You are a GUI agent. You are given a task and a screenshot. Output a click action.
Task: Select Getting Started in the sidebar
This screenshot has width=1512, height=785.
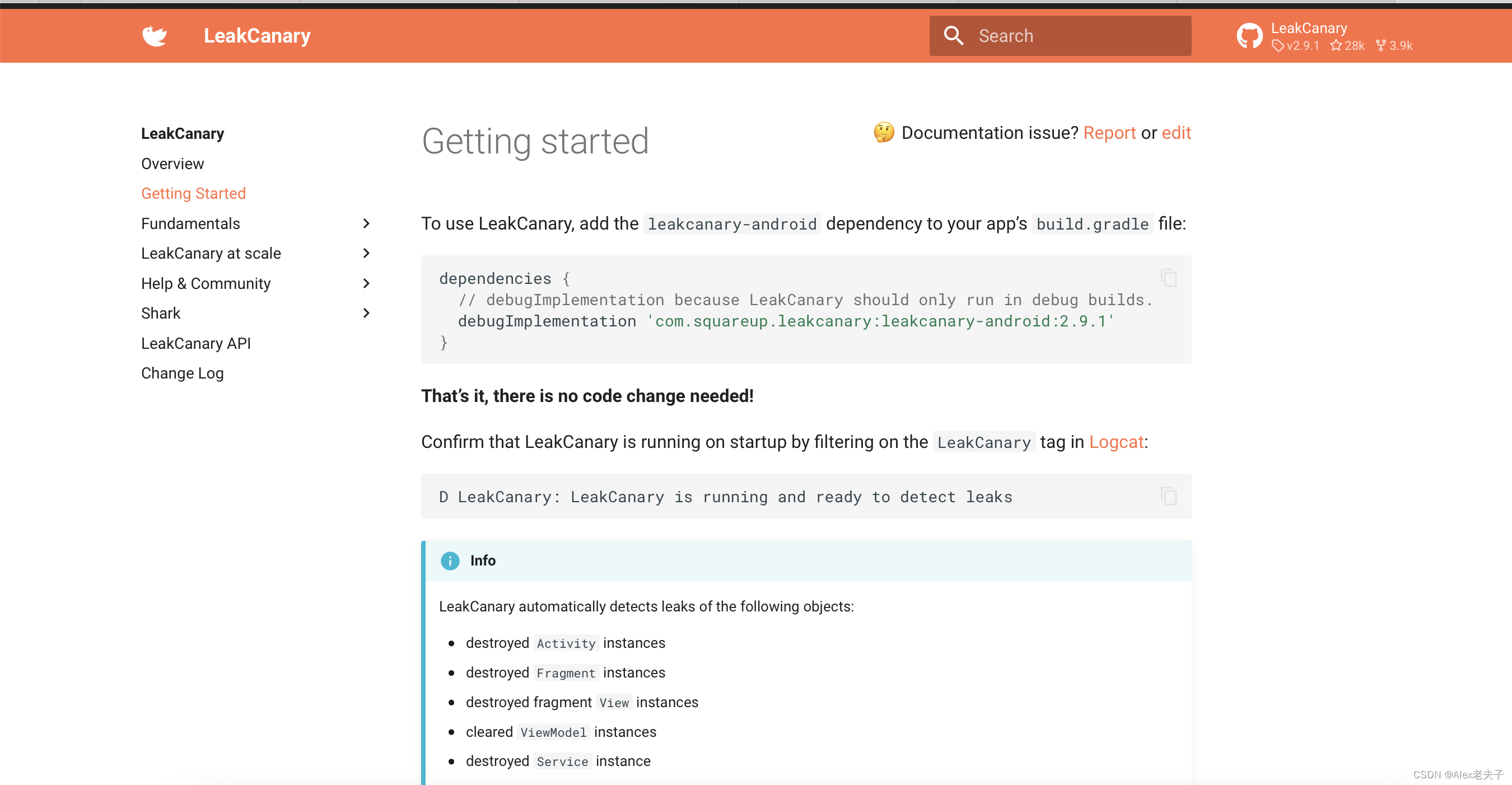point(194,193)
